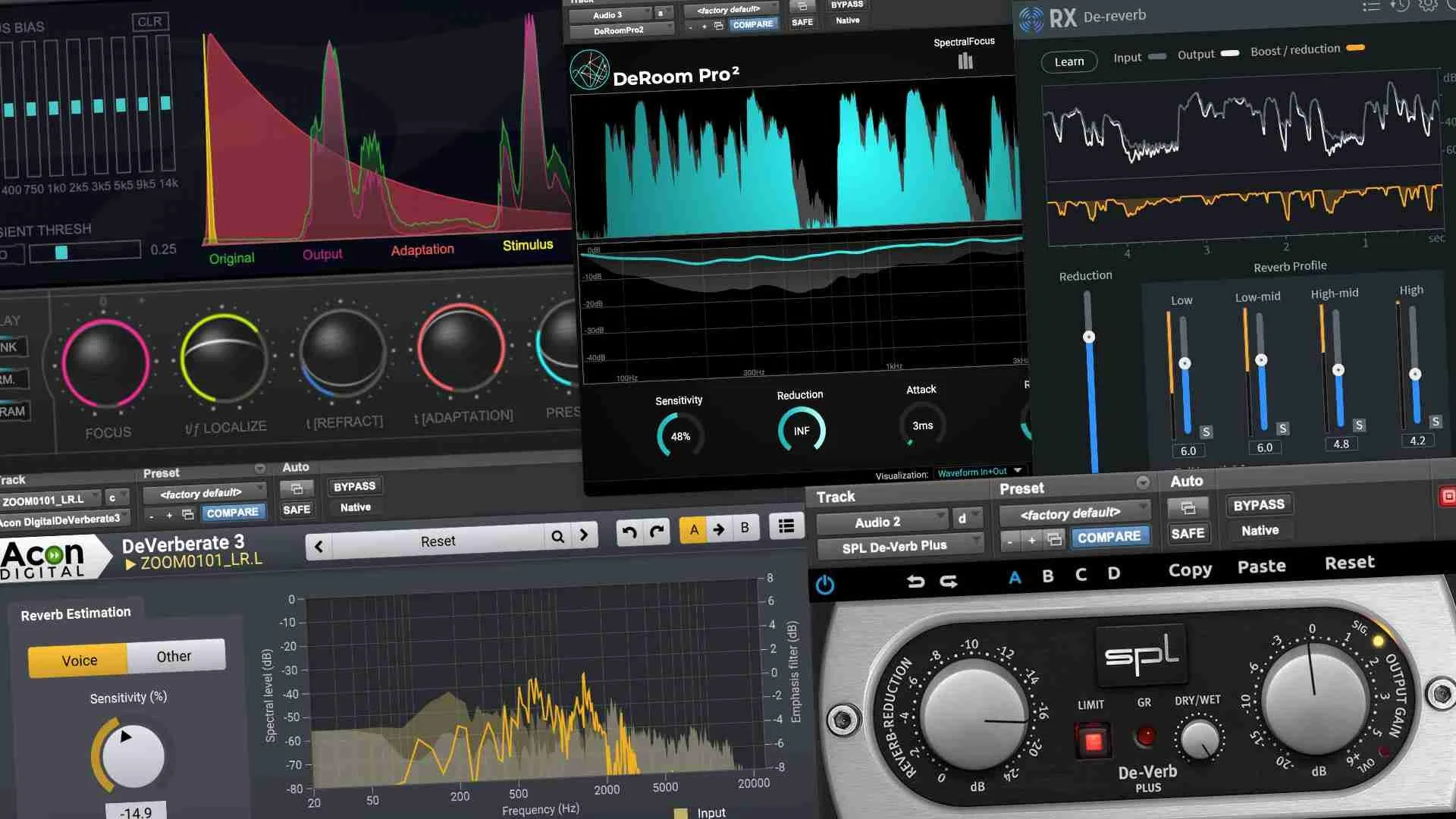This screenshot has width=1456, height=819.
Task: Click the Learn button in RX De-reverb
Action: (1068, 61)
